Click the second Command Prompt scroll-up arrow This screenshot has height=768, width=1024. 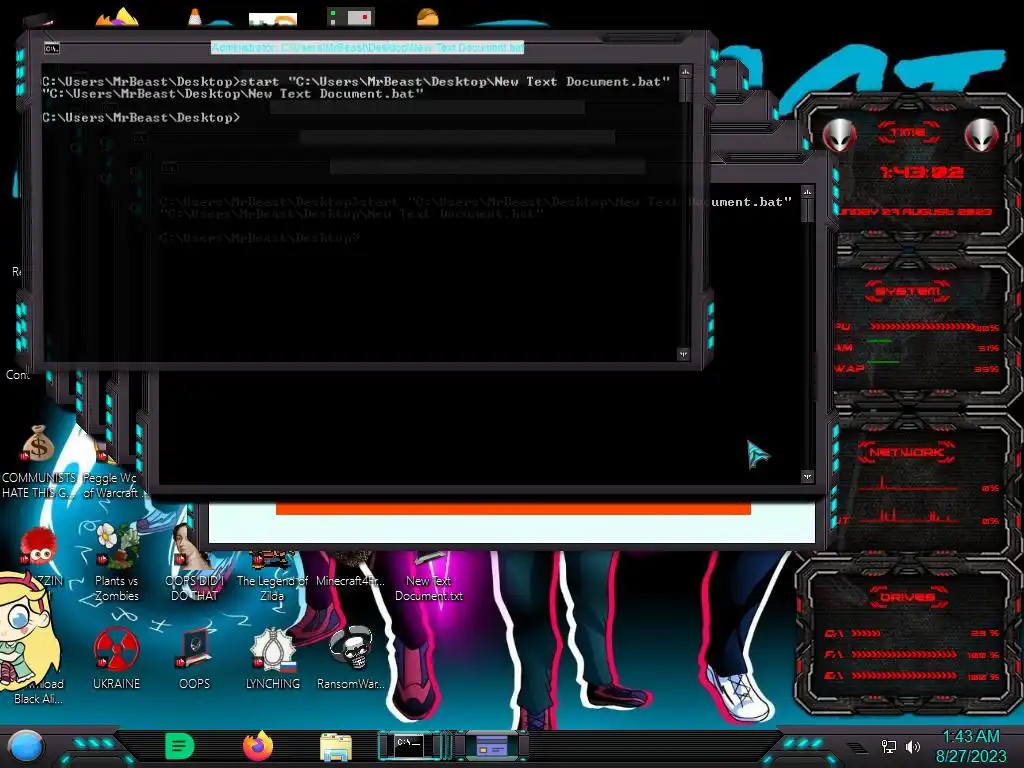[x=807, y=192]
